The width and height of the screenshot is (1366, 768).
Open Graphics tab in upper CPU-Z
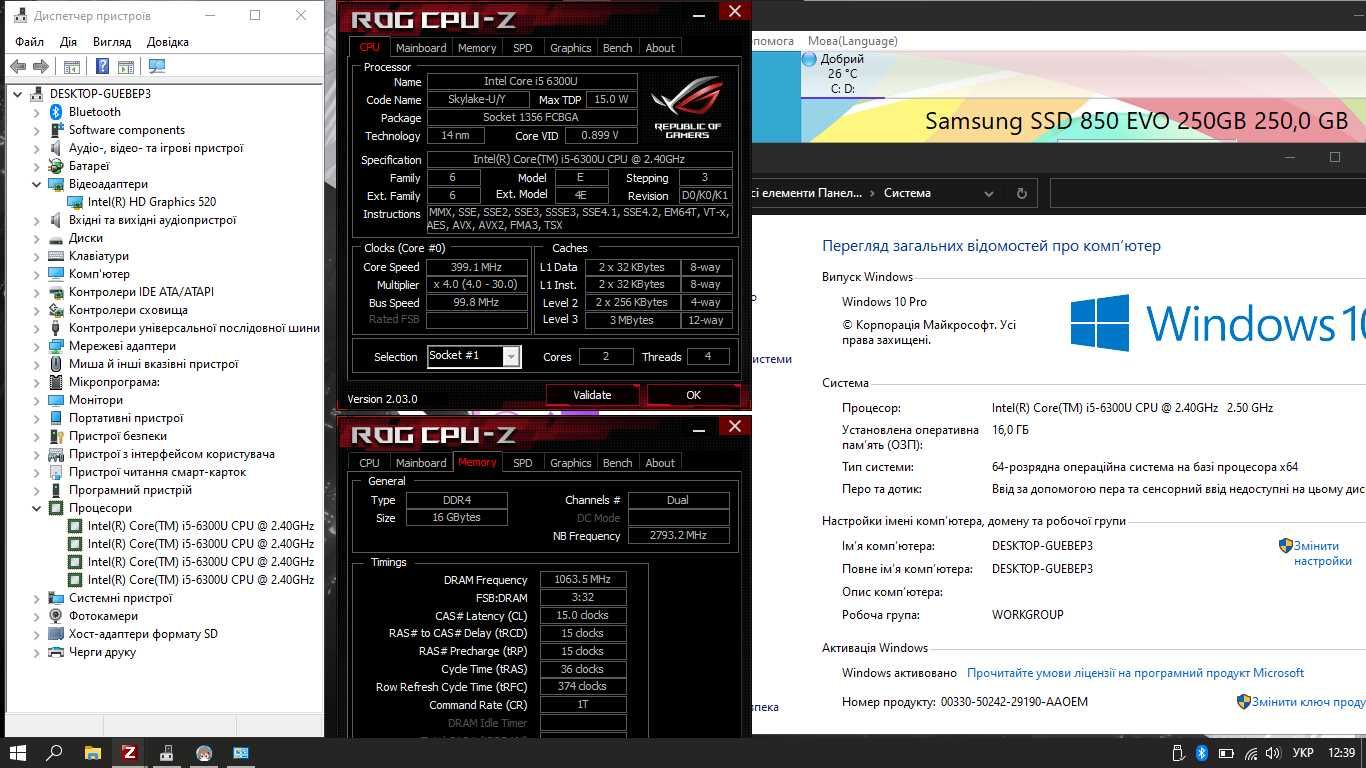(x=571, y=48)
